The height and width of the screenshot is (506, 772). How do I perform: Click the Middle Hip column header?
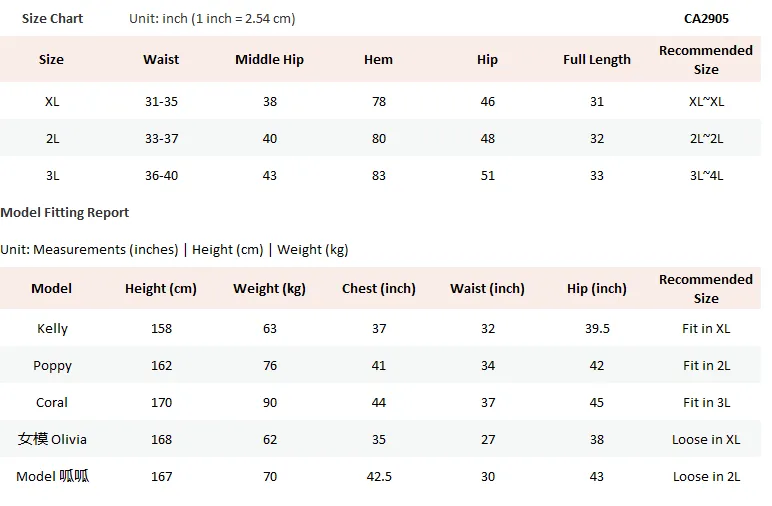pos(269,60)
